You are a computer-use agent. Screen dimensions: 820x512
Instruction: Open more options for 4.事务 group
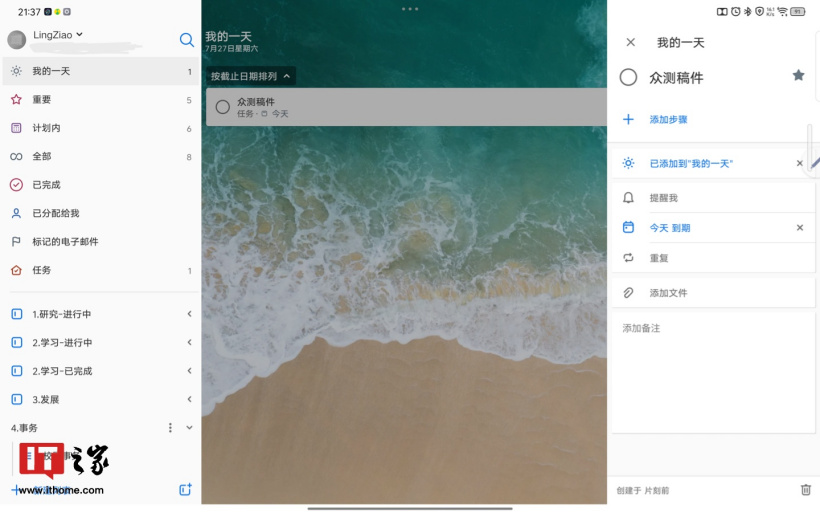[170, 428]
